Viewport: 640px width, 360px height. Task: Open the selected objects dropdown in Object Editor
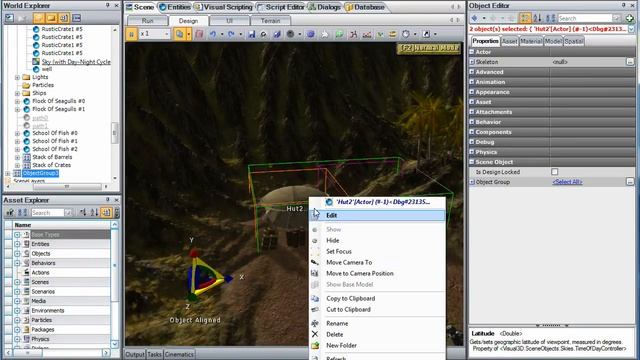tap(631, 29)
